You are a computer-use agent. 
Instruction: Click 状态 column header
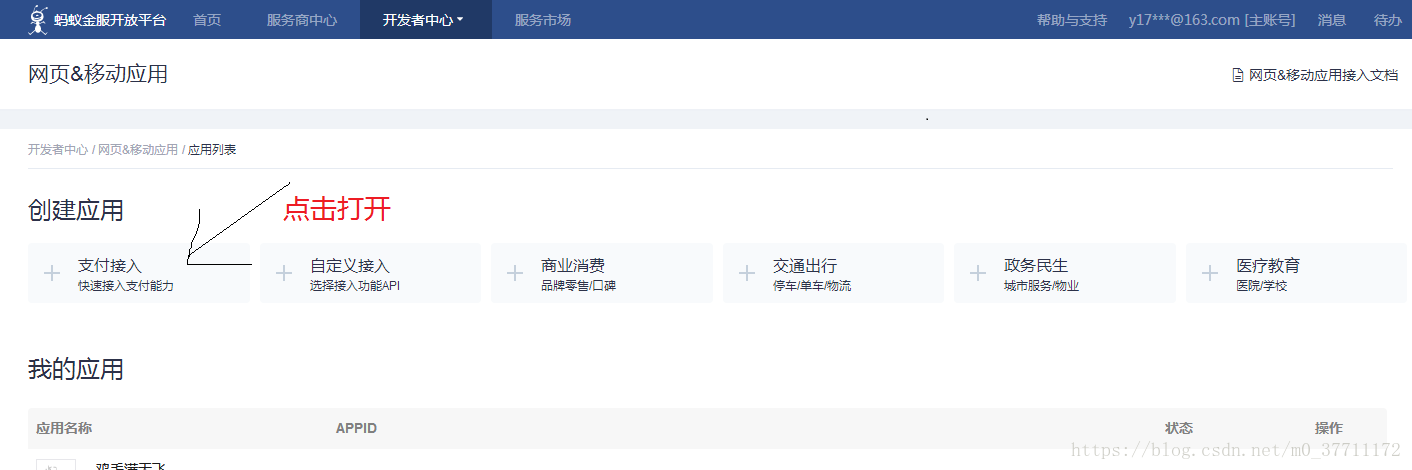[1179, 428]
